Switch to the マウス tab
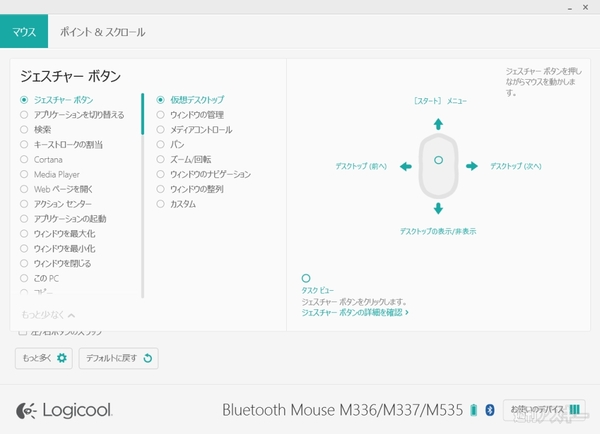 [x=24, y=31]
